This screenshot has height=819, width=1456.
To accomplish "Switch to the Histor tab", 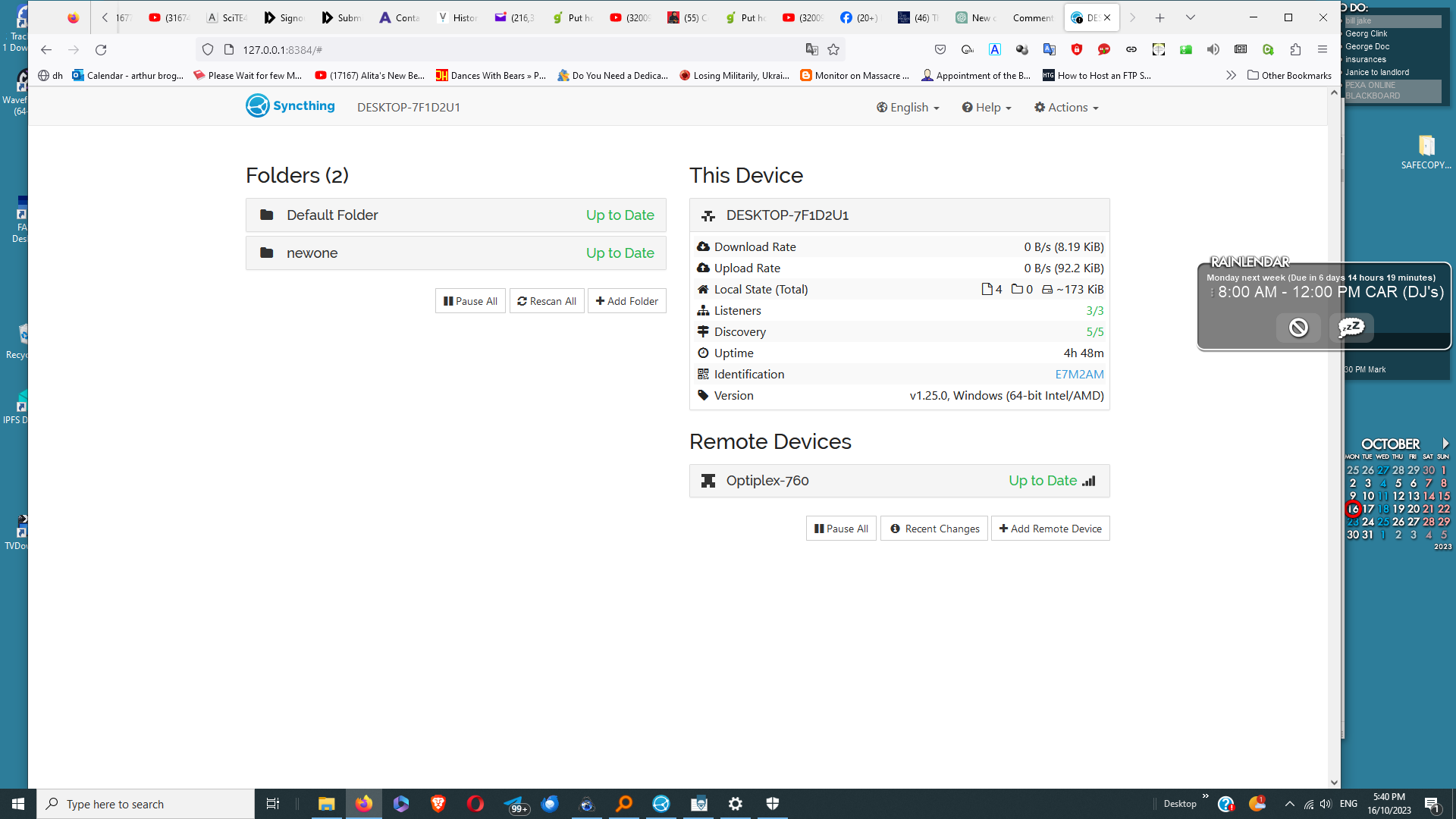I will pos(458,17).
